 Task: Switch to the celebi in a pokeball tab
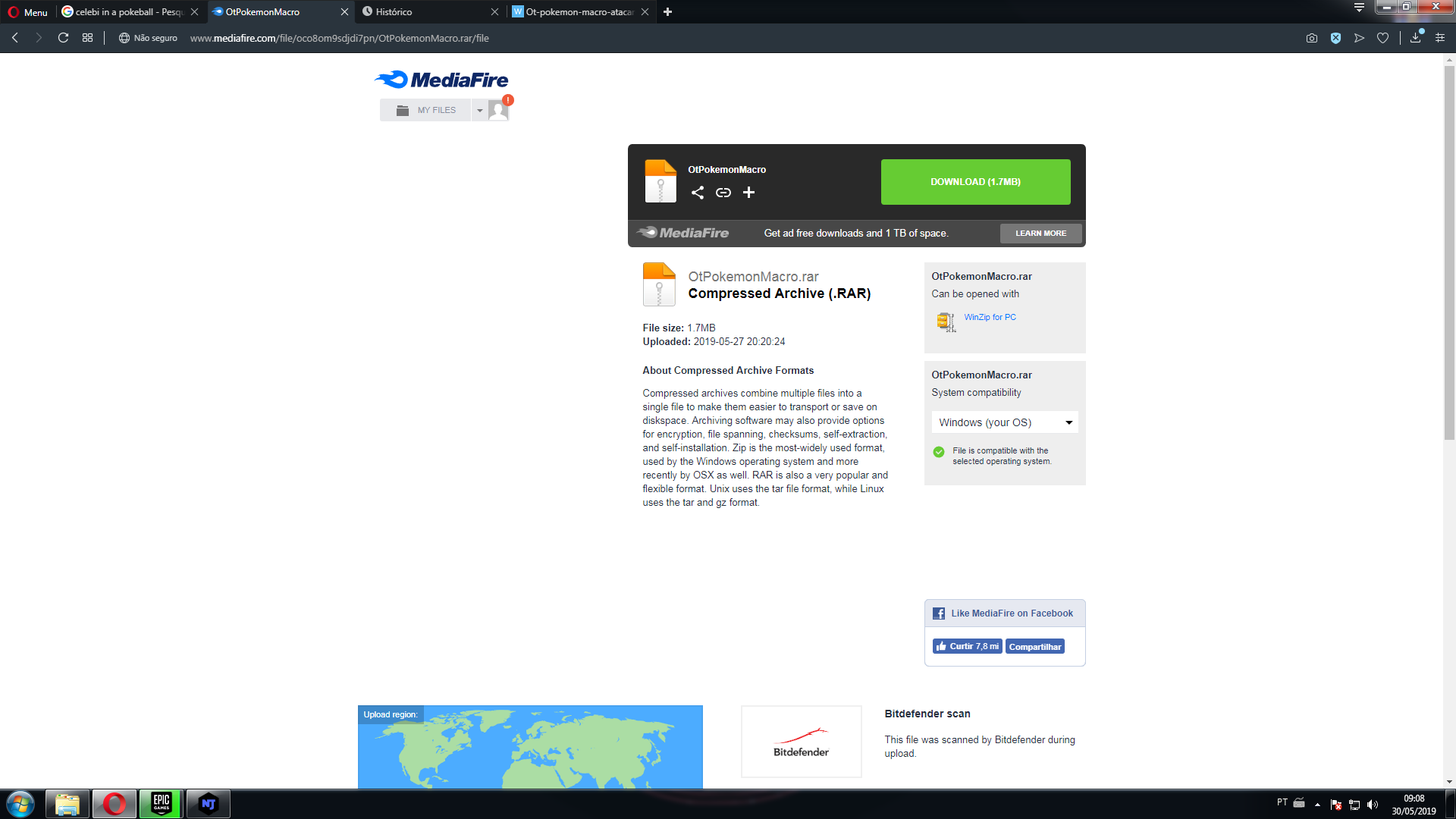coord(129,12)
